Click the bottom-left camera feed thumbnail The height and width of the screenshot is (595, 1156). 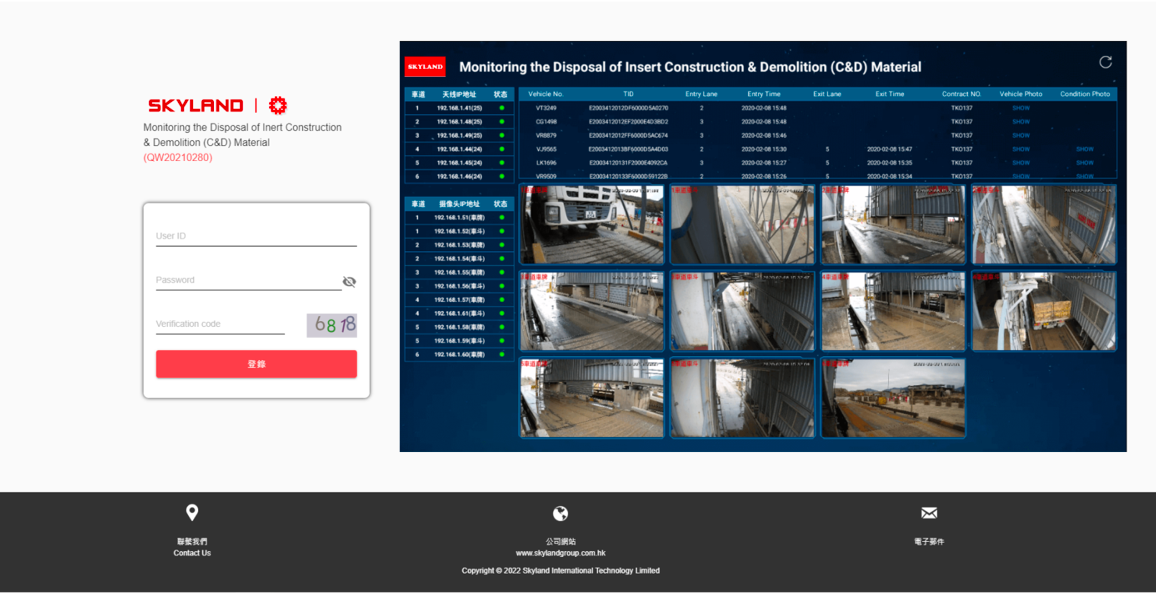point(591,397)
